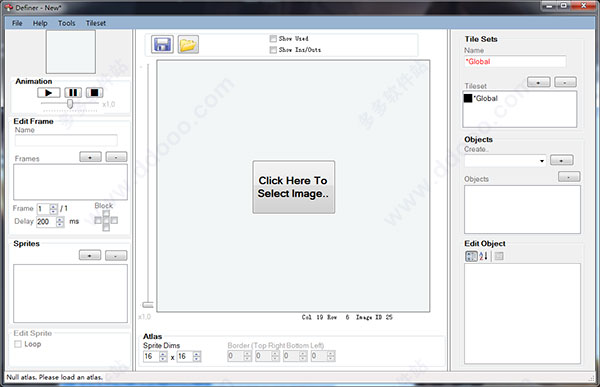Click the Sprite Dims height stepper

click(196, 356)
